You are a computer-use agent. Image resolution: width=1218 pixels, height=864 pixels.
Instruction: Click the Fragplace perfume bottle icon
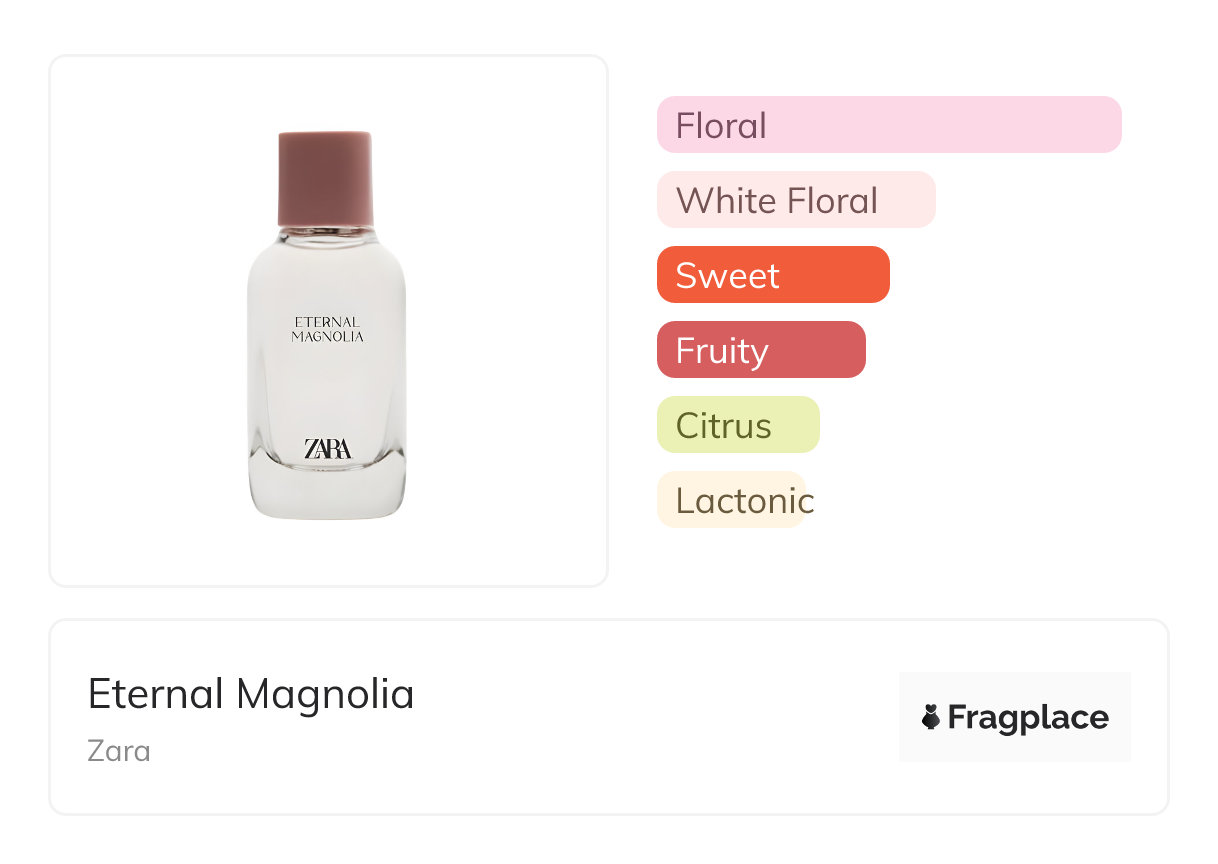[931, 717]
